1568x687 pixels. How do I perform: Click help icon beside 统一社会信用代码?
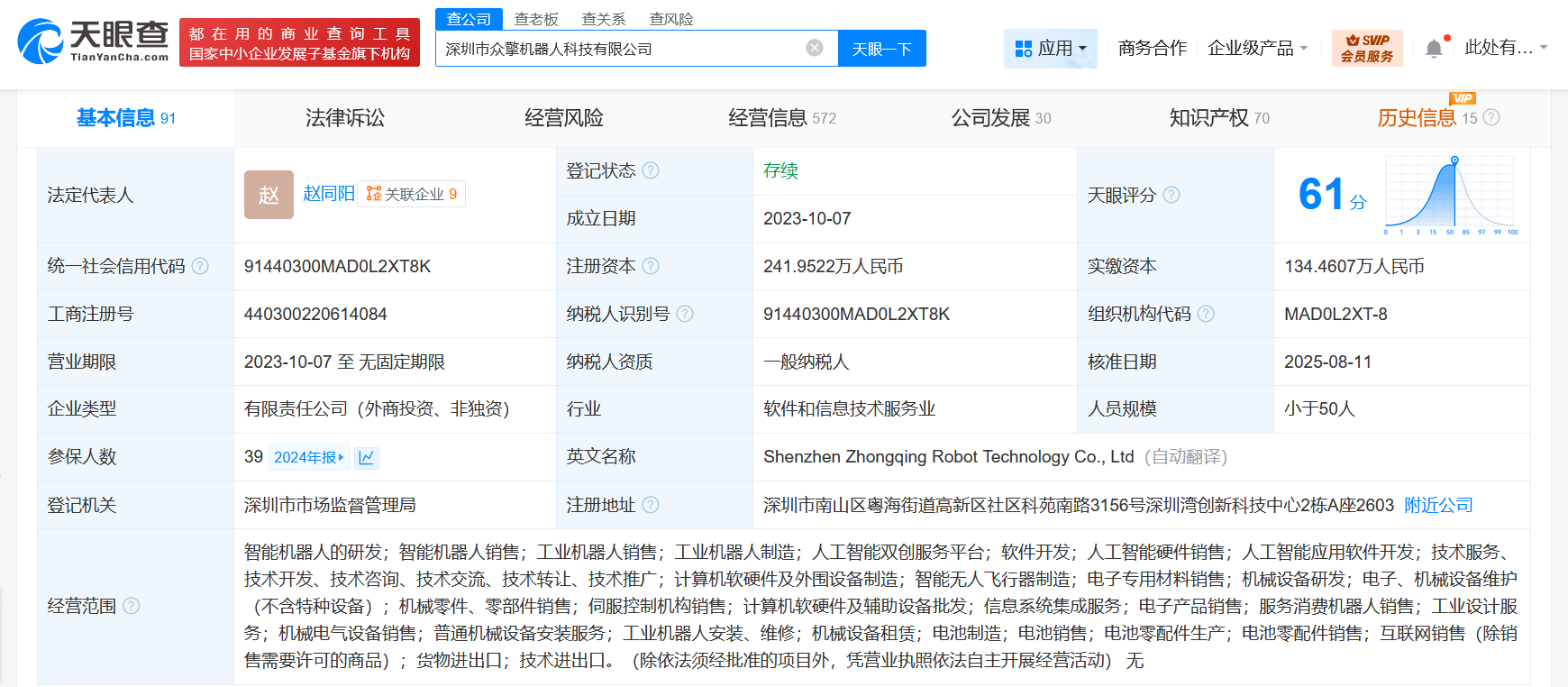[x=200, y=266]
